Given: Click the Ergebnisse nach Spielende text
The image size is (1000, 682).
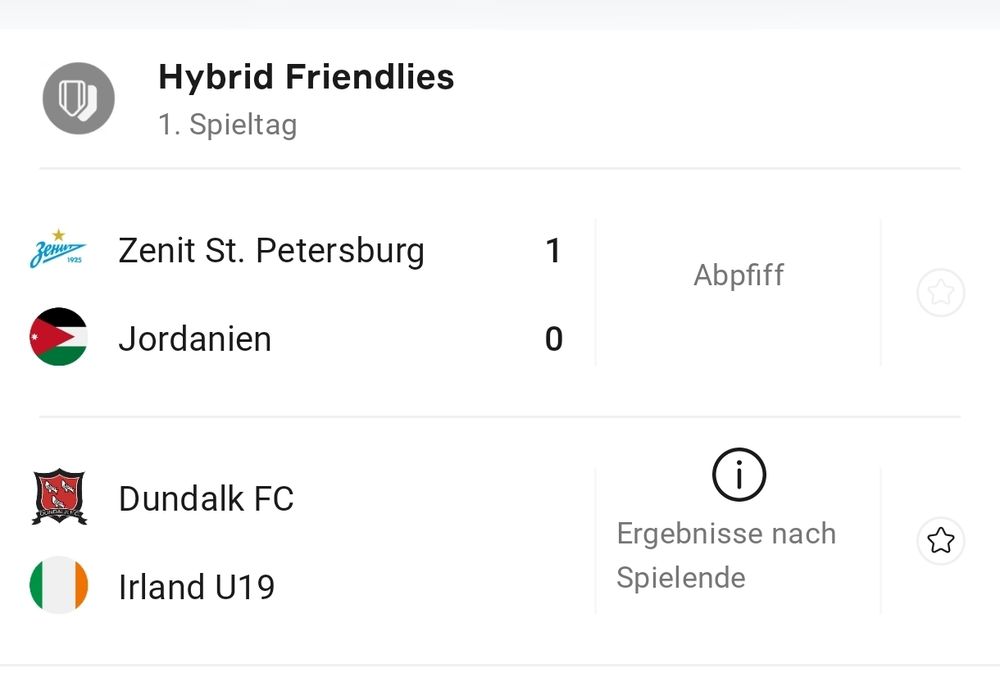Looking at the screenshot, I should coord(725,555).
